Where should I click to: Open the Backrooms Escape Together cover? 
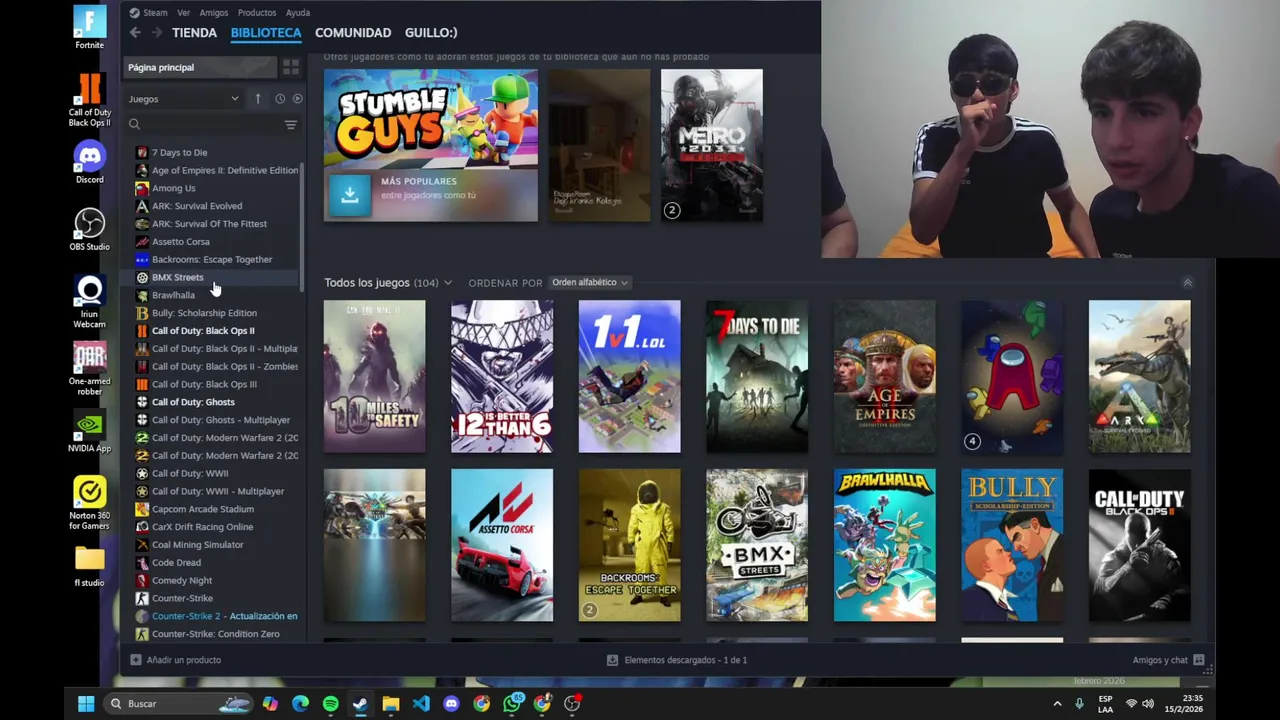pyautogui.click(x=629, y=545)
